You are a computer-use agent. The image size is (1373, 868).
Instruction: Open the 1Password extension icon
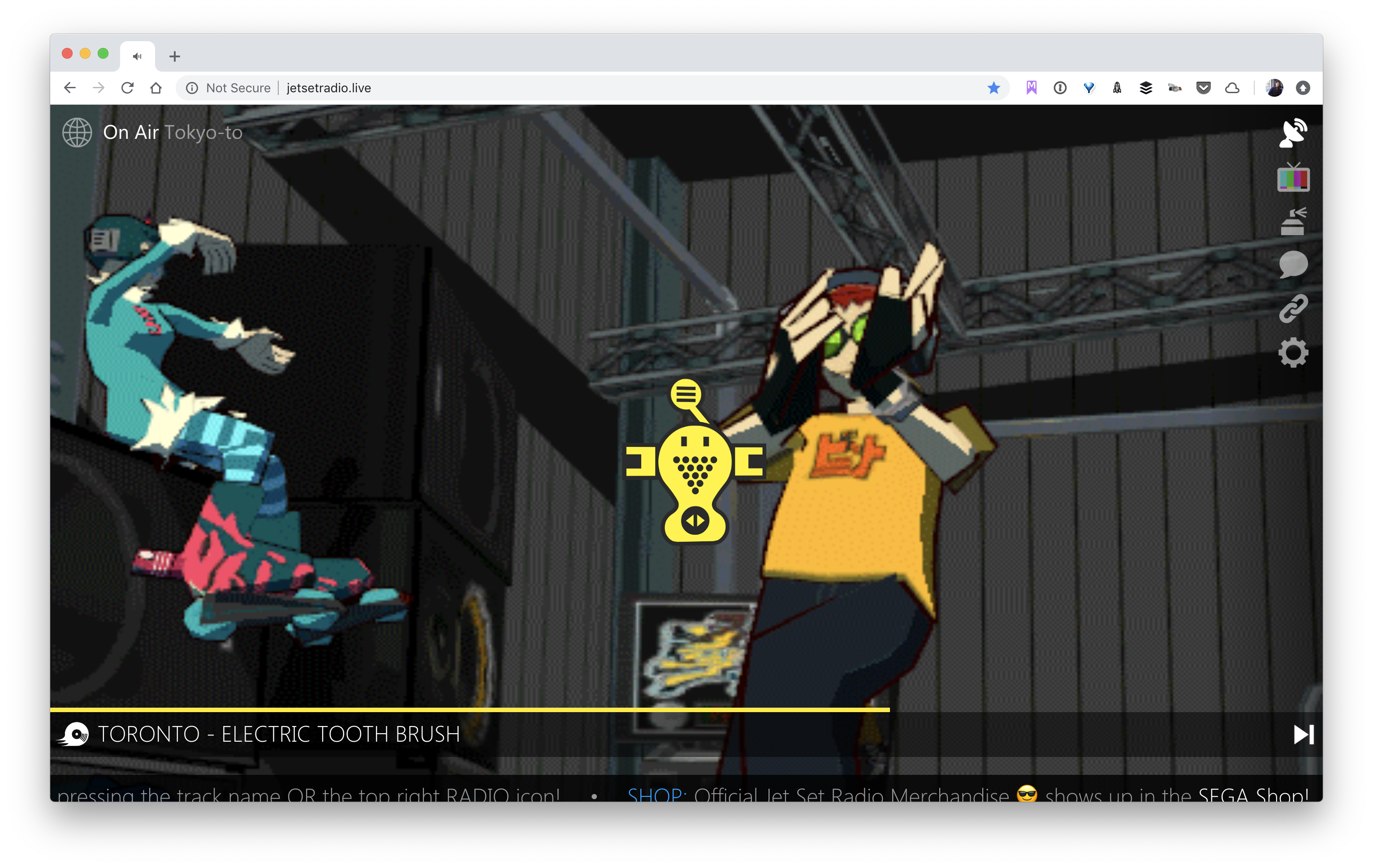[x=1060, y=88]
